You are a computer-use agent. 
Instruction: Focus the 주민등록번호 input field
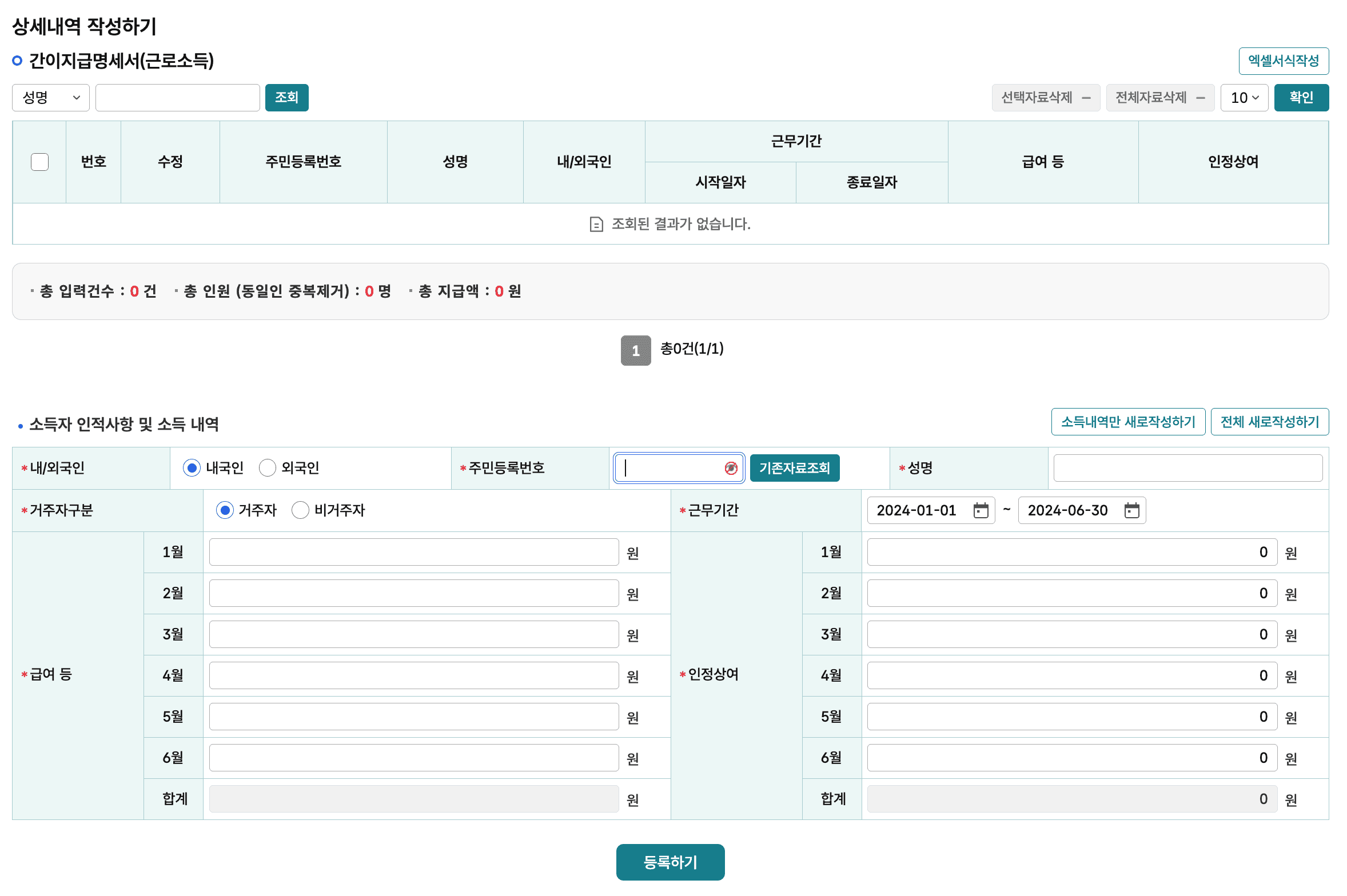[x=679, y=468]
